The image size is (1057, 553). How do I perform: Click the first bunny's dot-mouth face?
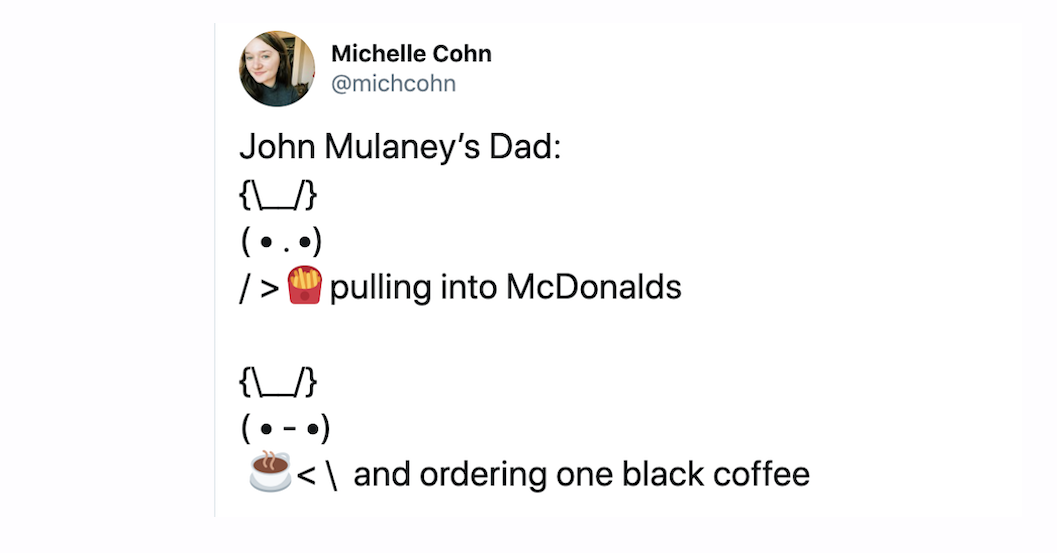coord(281,241)
